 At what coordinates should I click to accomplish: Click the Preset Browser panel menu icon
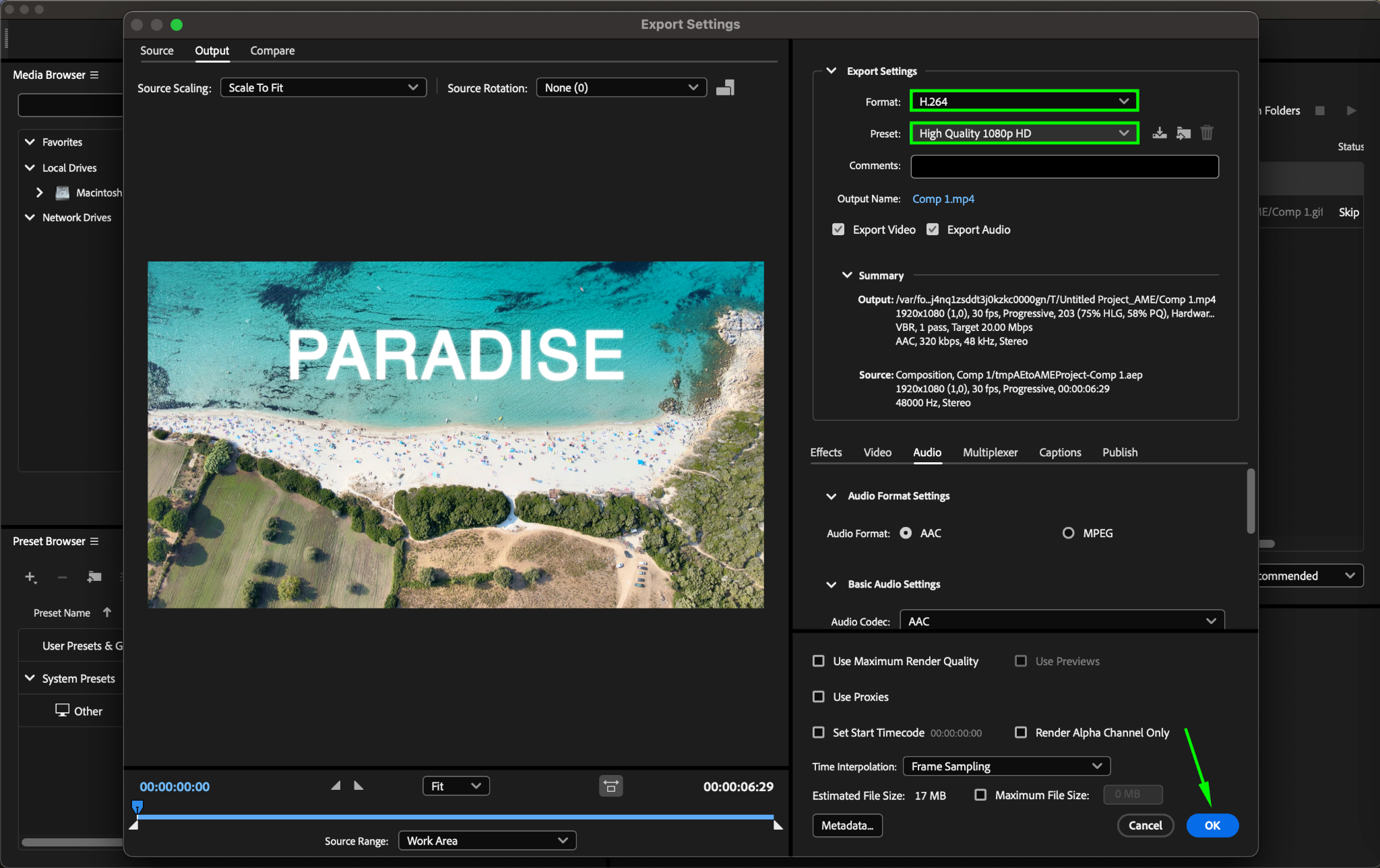click(94, 541)
